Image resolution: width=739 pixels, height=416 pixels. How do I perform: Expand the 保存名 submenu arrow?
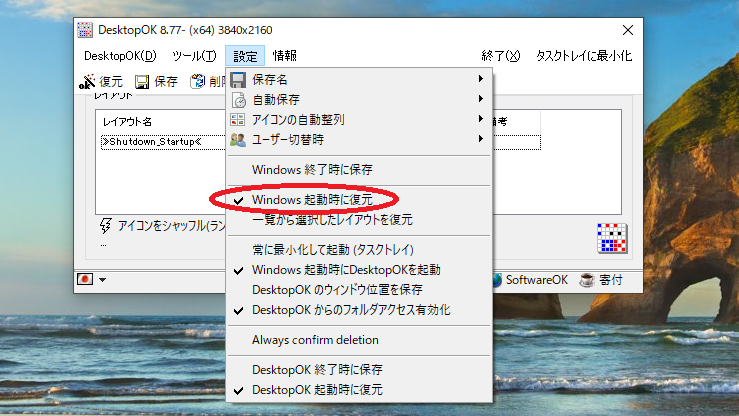480,79
